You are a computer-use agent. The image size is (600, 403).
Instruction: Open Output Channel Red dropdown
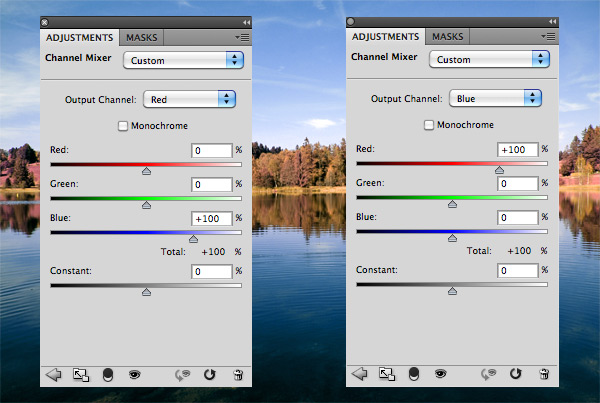click(x=189, y=100)
